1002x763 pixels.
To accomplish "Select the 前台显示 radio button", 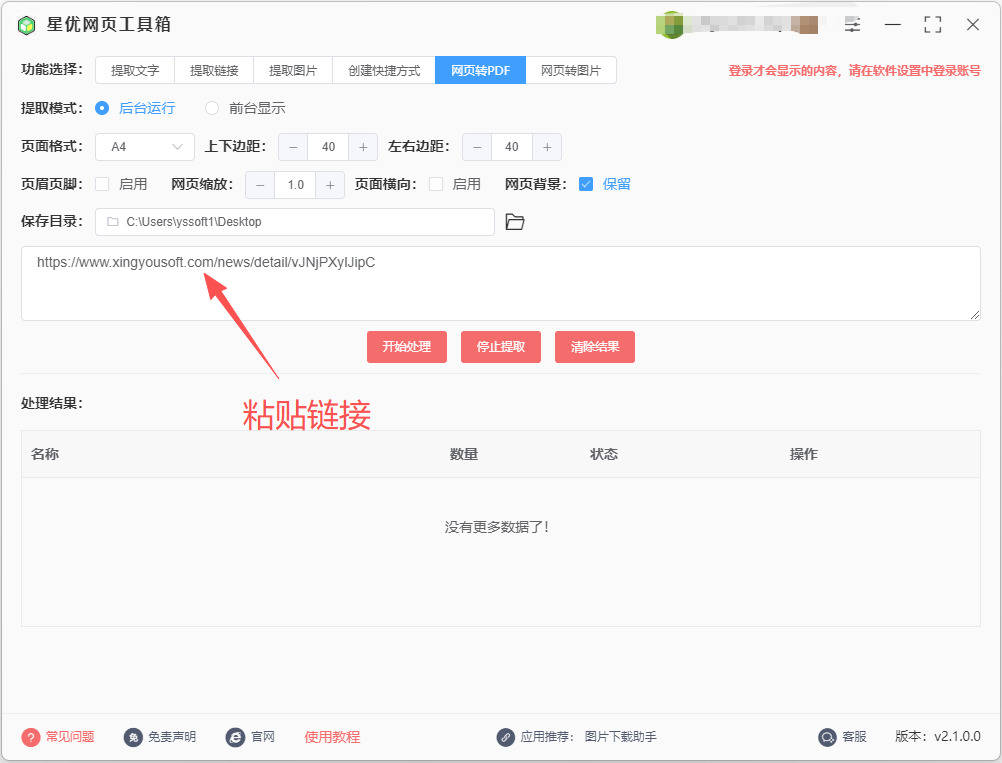I will (x=211, y=108).
